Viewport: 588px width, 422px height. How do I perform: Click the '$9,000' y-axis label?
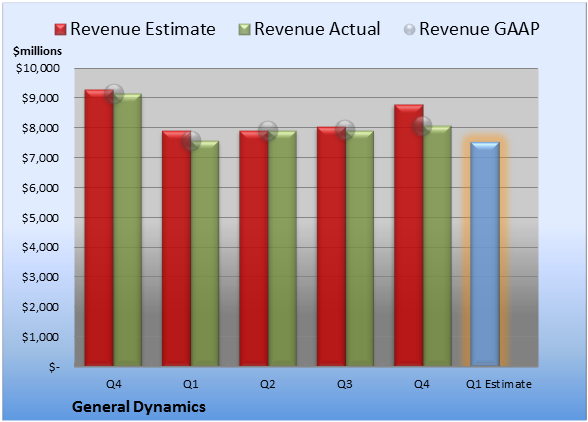40,98
